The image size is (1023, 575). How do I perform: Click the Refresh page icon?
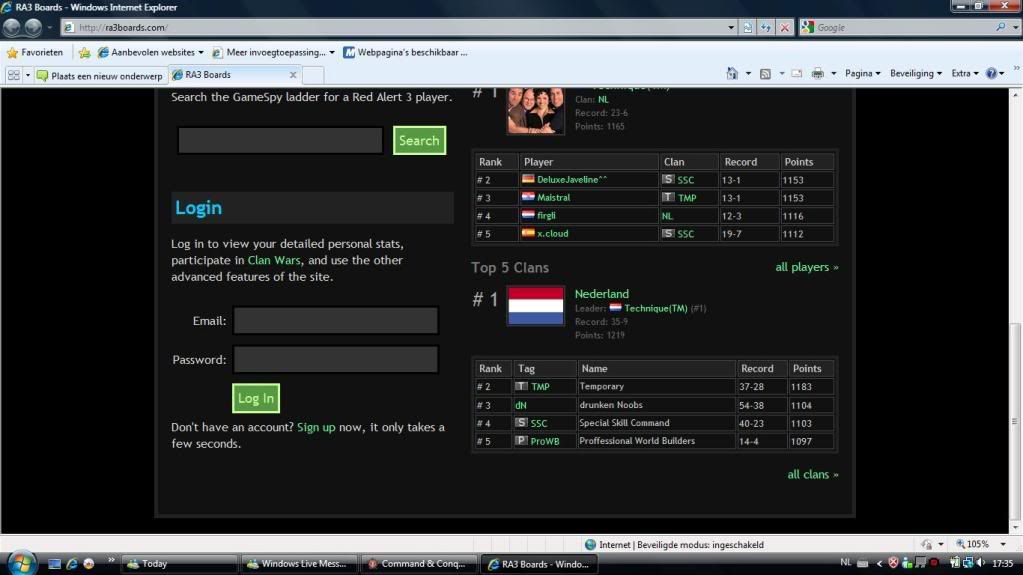(766, 27)
